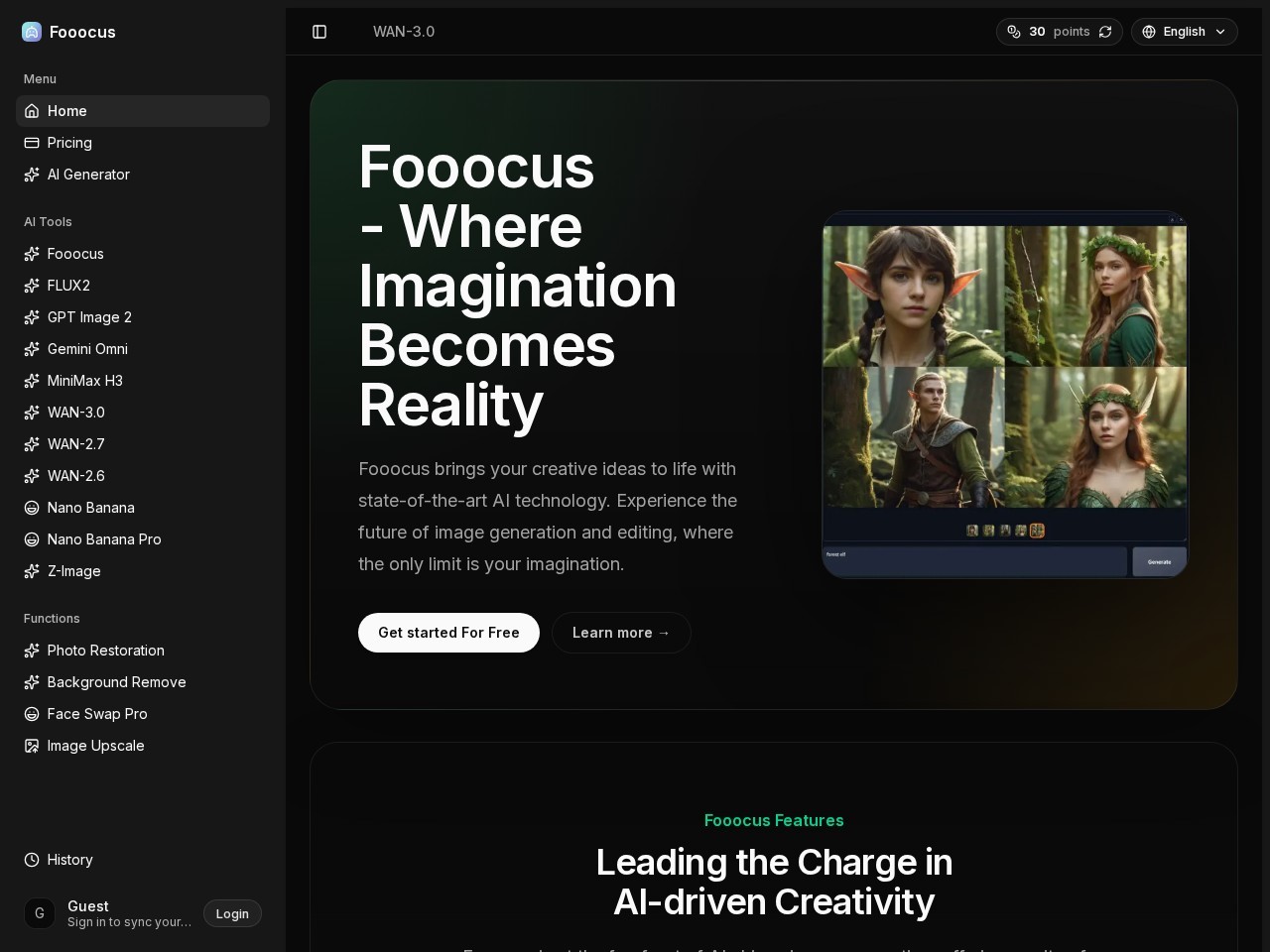Click the points coin icon
1270x952 pixels.
[x=1014, y=32]
